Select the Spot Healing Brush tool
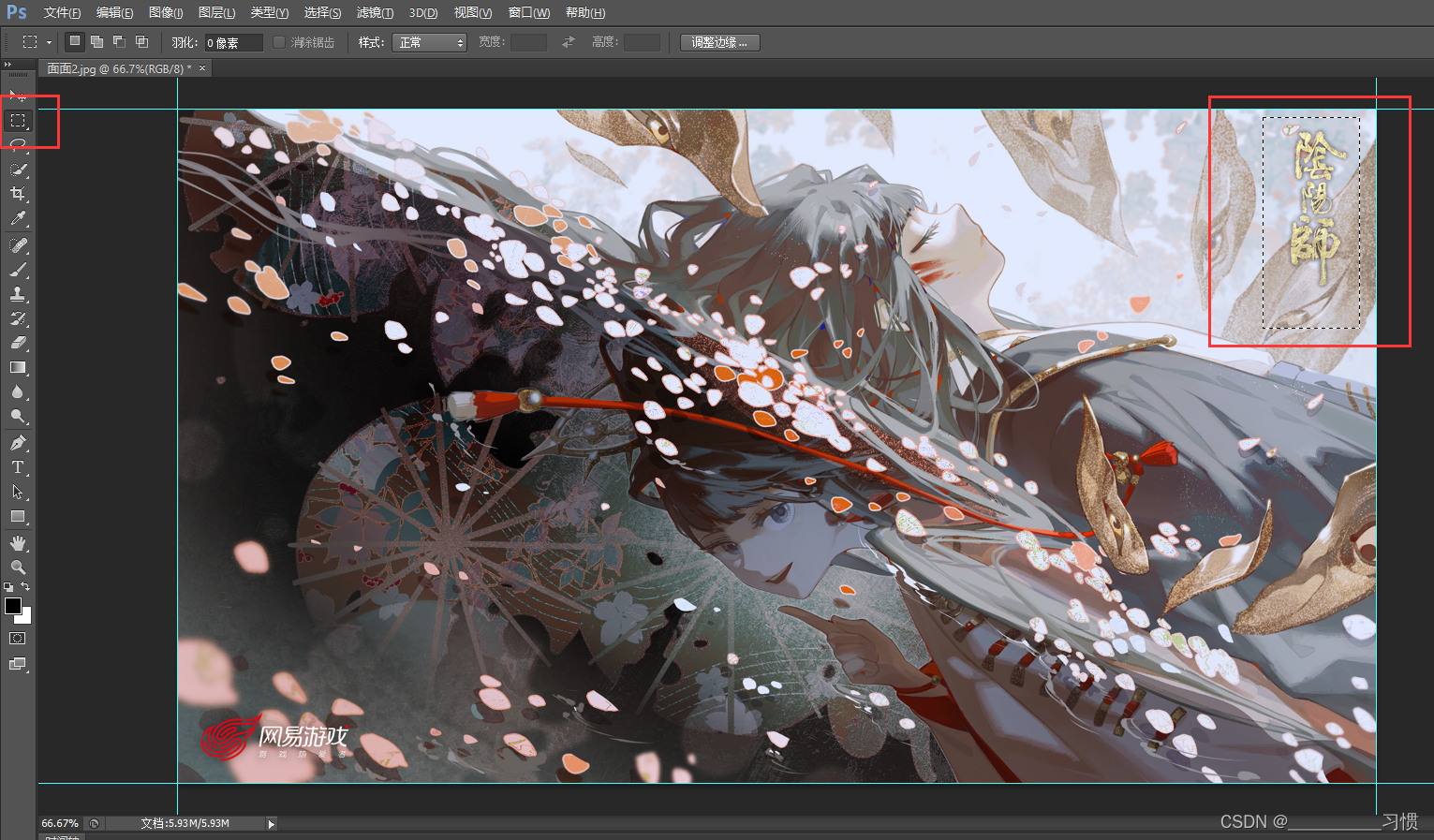This screenshot has height=840, width=1434. click(18, 244)
